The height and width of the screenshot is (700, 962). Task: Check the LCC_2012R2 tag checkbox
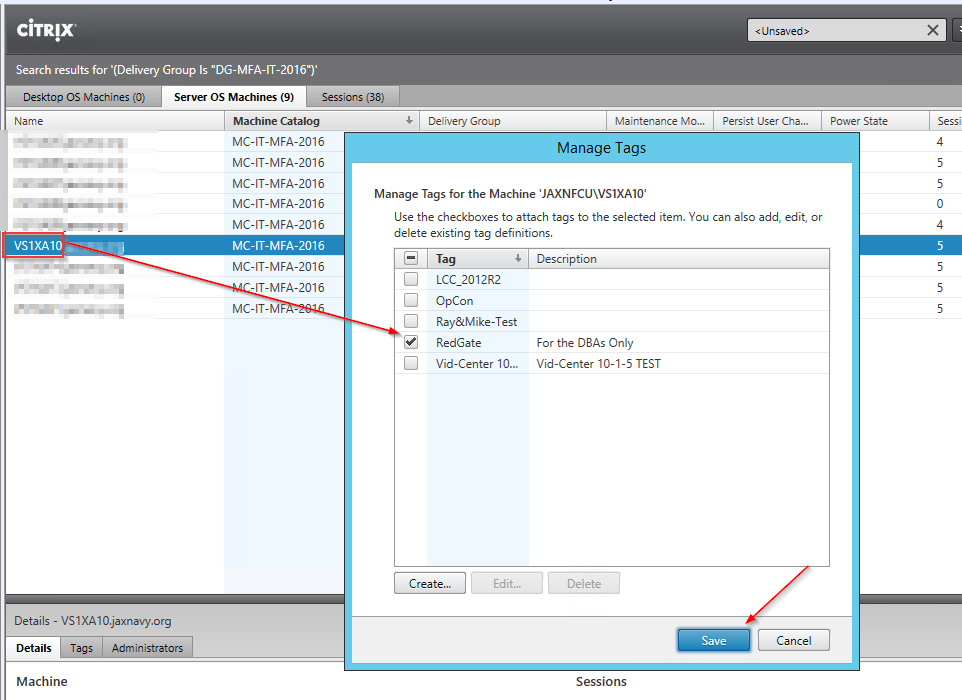click(x=411, y=279)
